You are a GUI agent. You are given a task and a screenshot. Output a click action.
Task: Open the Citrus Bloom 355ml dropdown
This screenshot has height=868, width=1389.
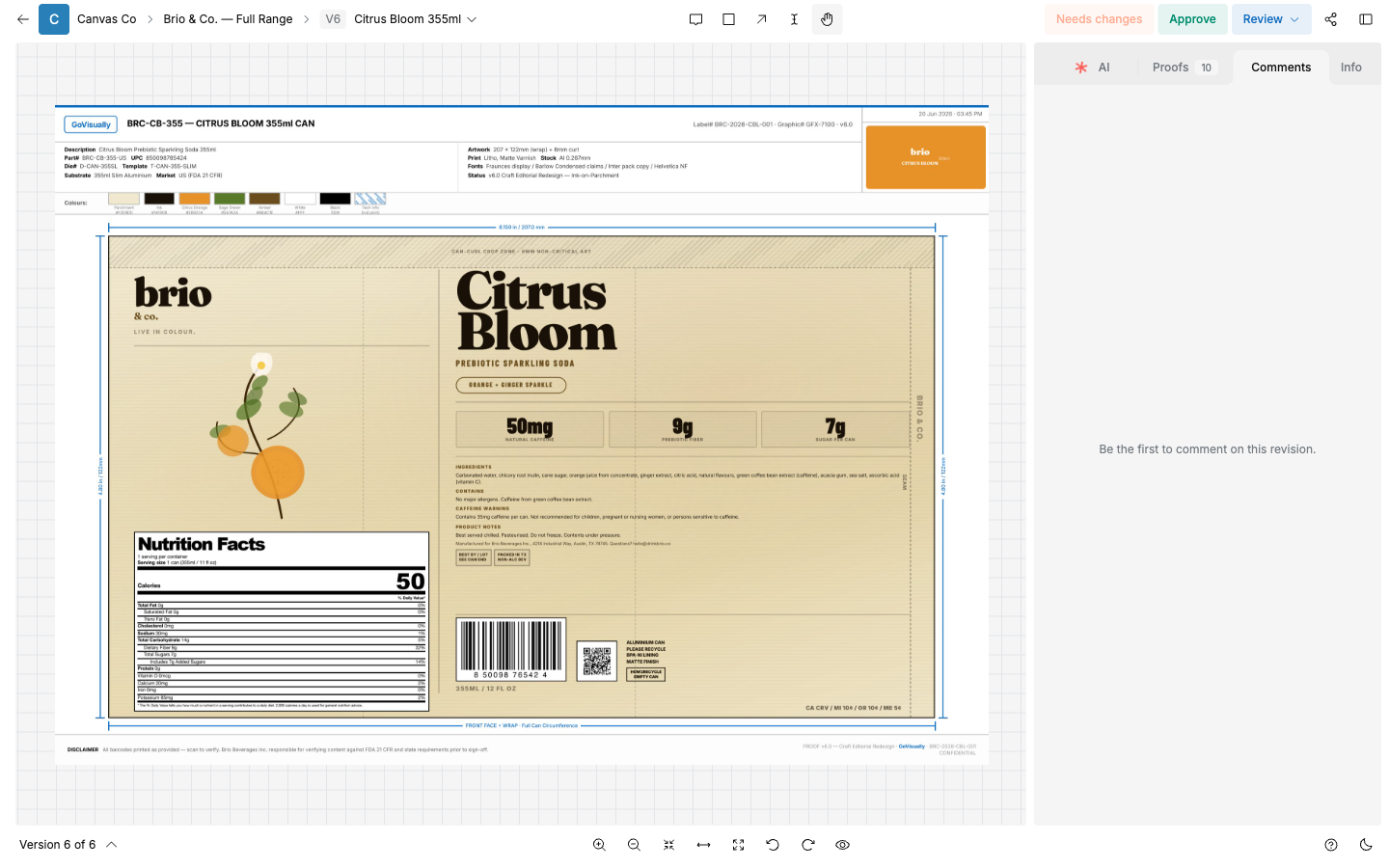coord(415,19)
